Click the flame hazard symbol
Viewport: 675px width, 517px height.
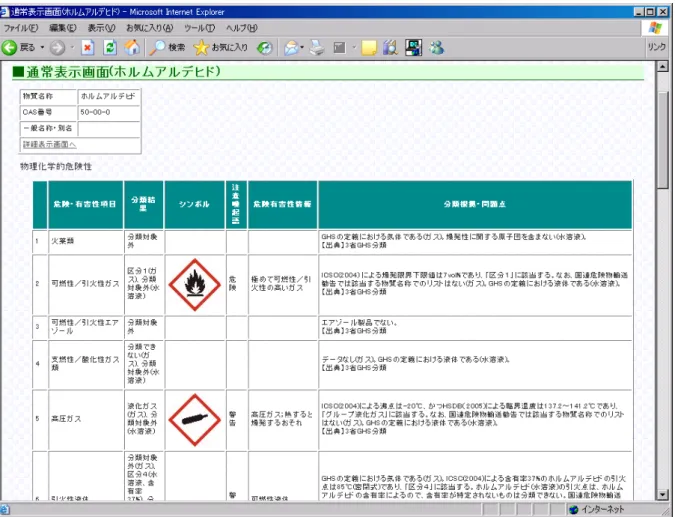[195, 285]
